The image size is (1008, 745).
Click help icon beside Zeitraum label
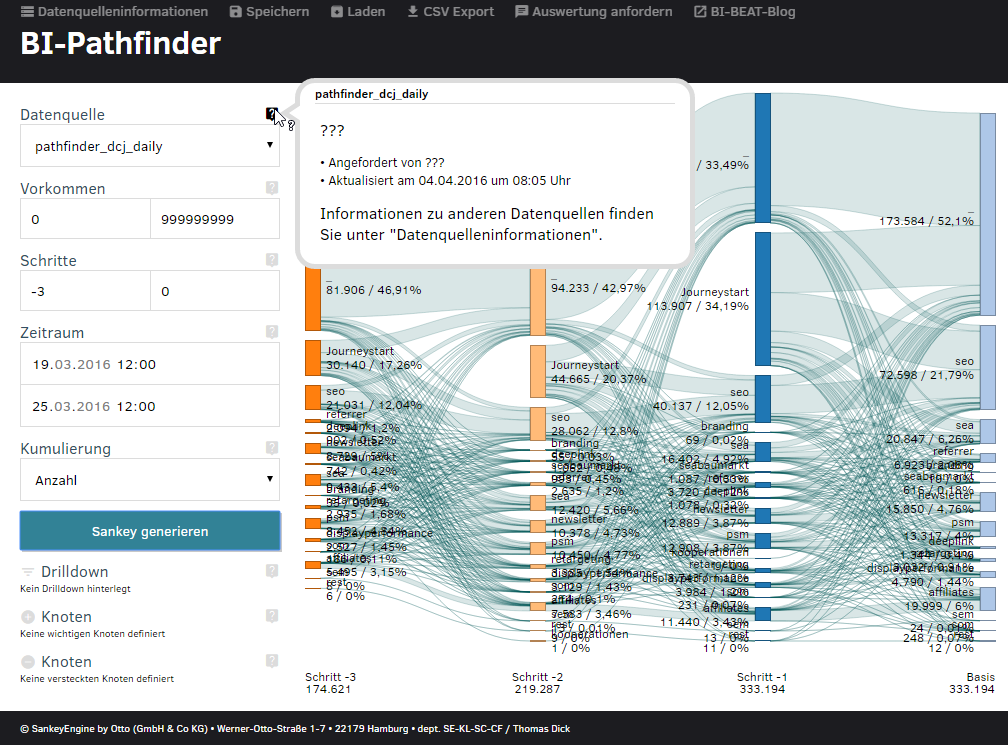click(271, 332)
